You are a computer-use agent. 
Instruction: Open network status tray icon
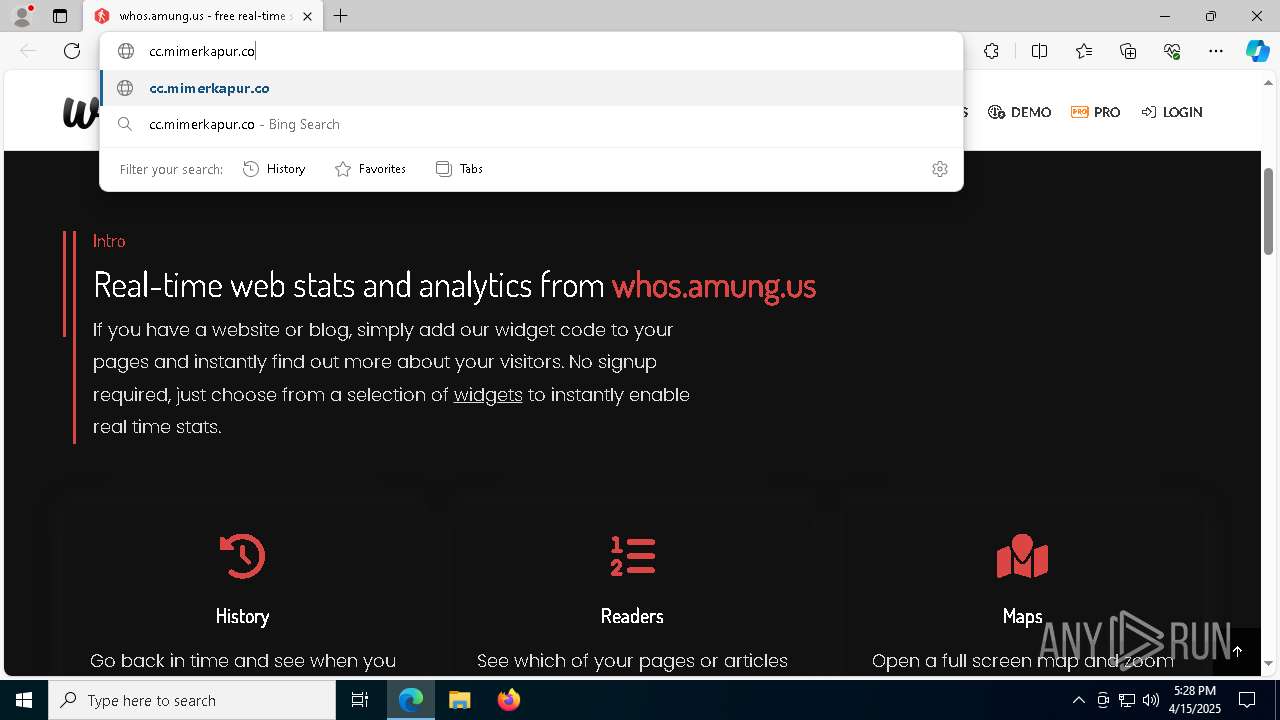point(1127,700)
